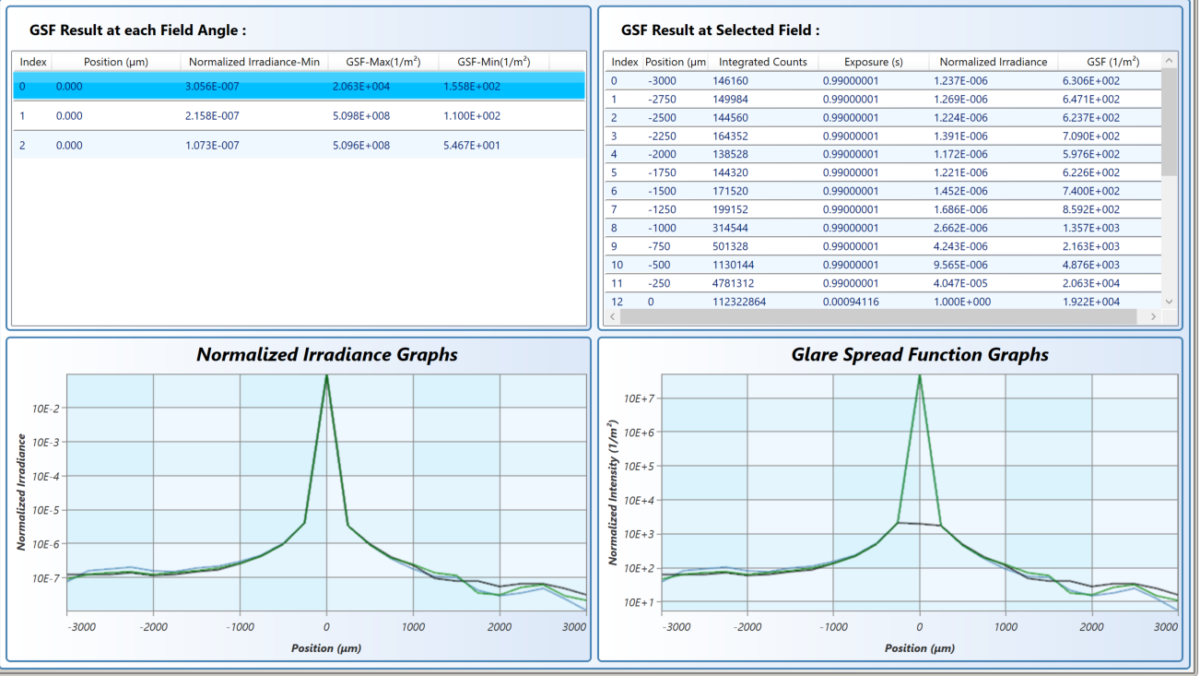Select the field angle row with GSF-Min 5.467E+001

click(298, 146)
